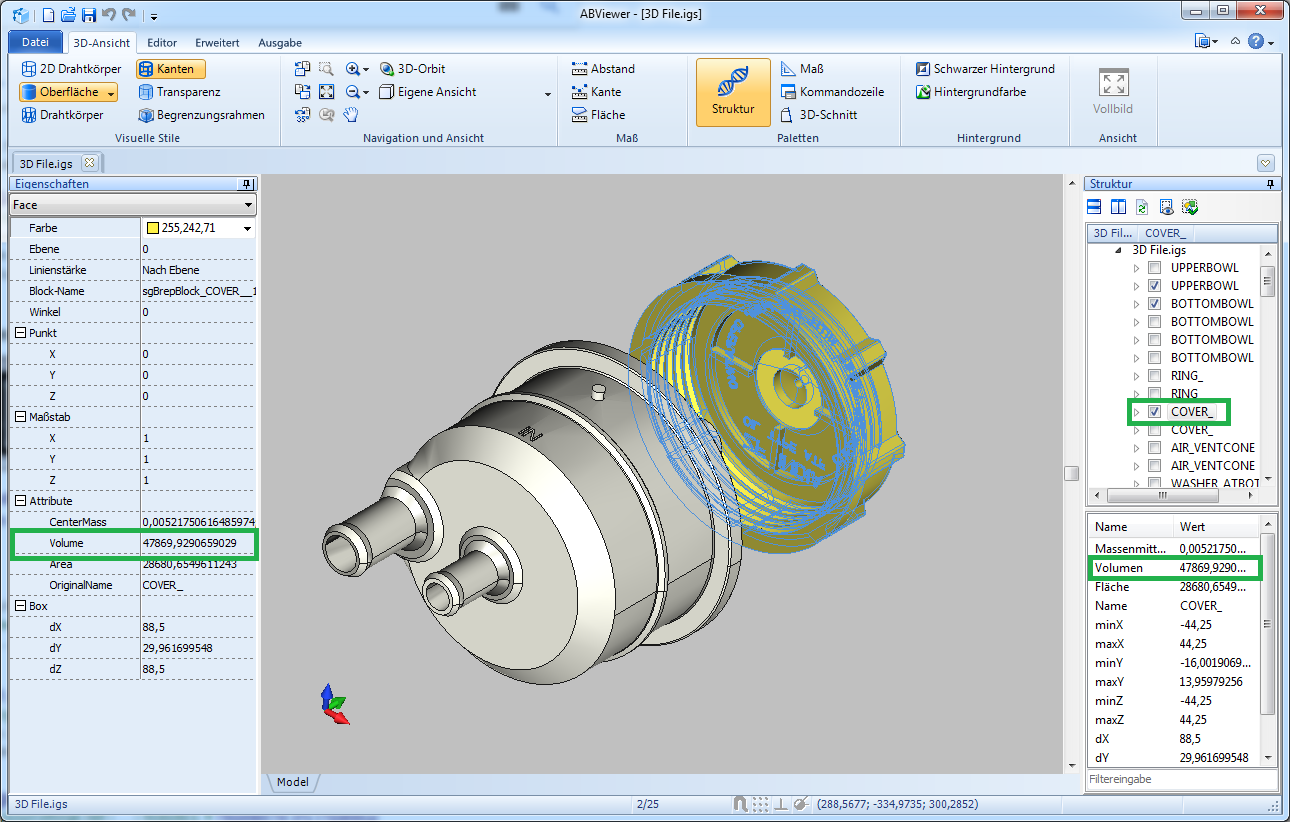Enable the Kanten edges visual style

point(171,69)
